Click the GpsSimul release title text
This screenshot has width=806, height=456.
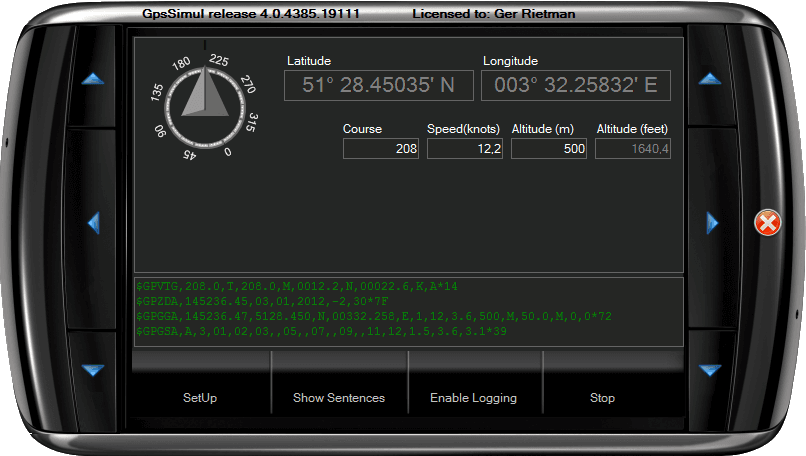tap(251, 13)
